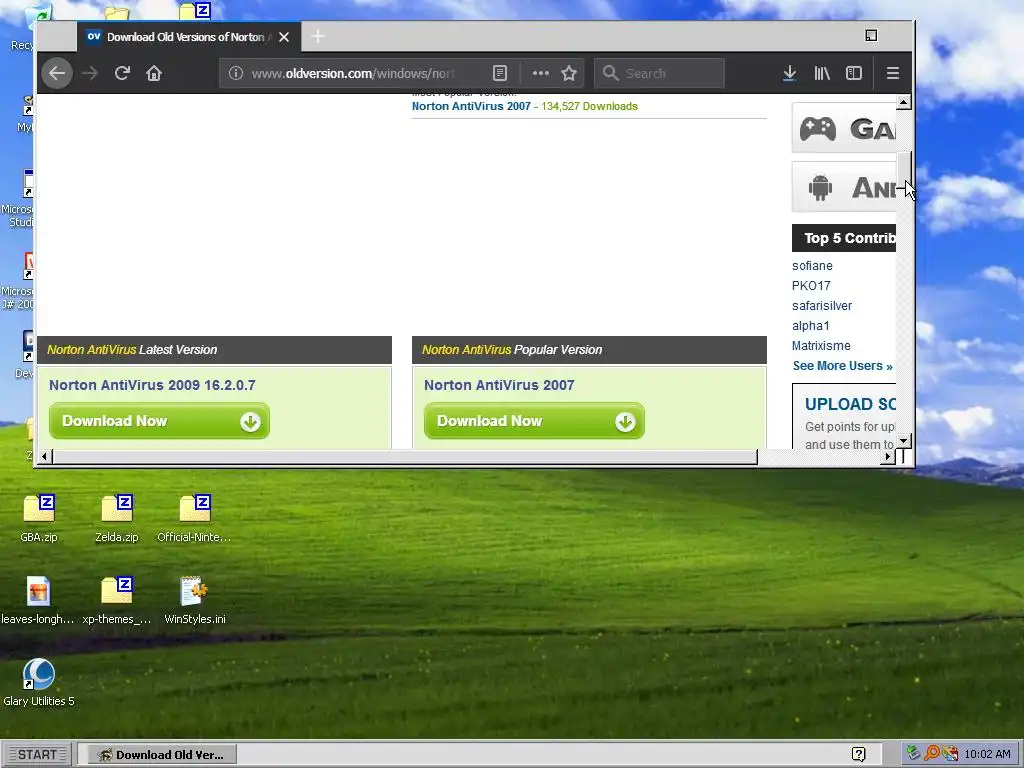Screen dimensions: 1024x768
Task: Select Zelda.zip desktop icon
Action: pyautogui.click(x=117, y=519)
